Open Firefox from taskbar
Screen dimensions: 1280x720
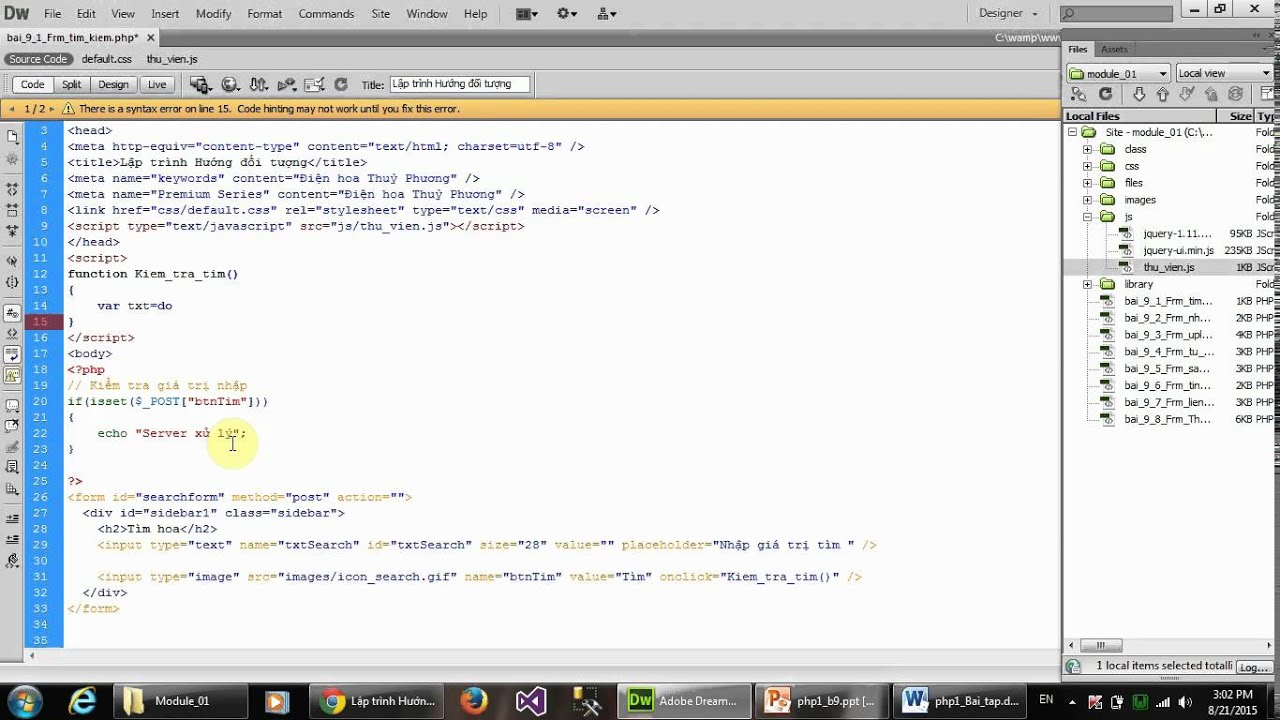tap(474, 701)
